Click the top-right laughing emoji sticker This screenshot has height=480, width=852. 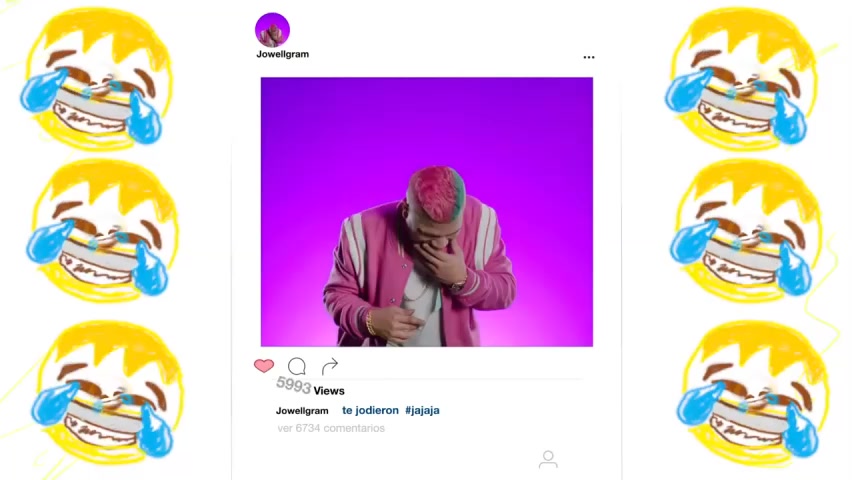(x=741, y=79)
